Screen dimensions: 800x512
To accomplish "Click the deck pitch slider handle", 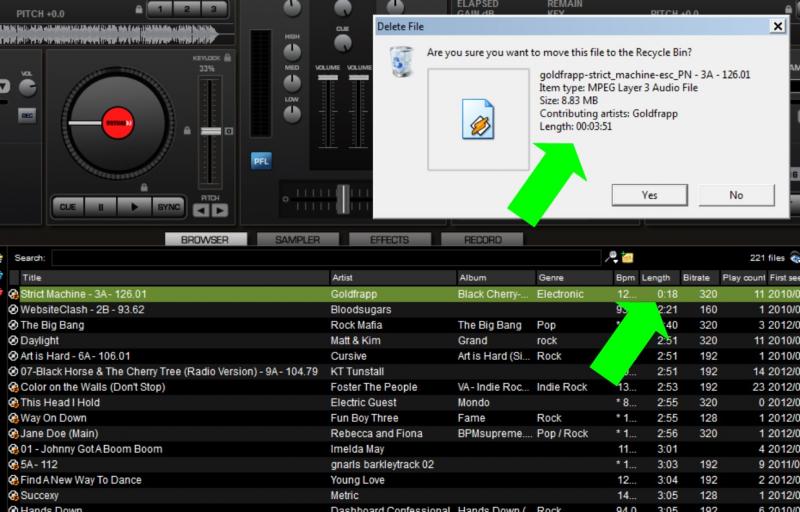I will (x=211, y=132).
